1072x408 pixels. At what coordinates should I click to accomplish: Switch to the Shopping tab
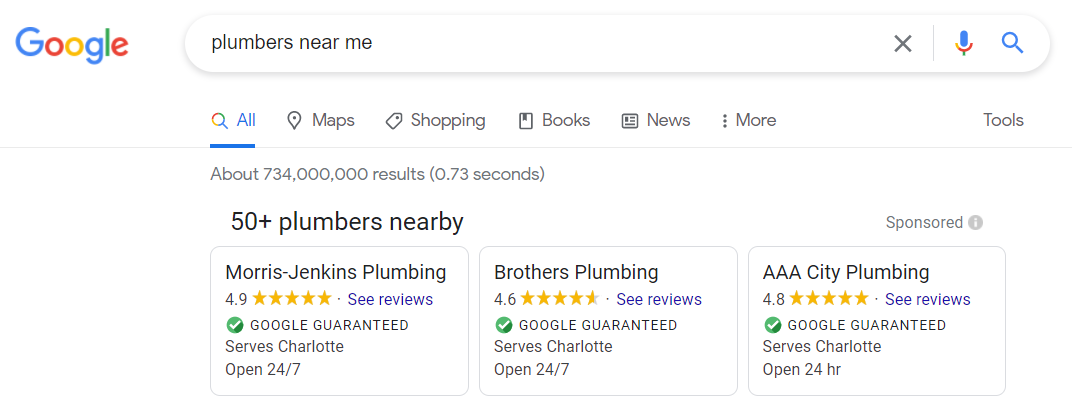coord(435,120)
